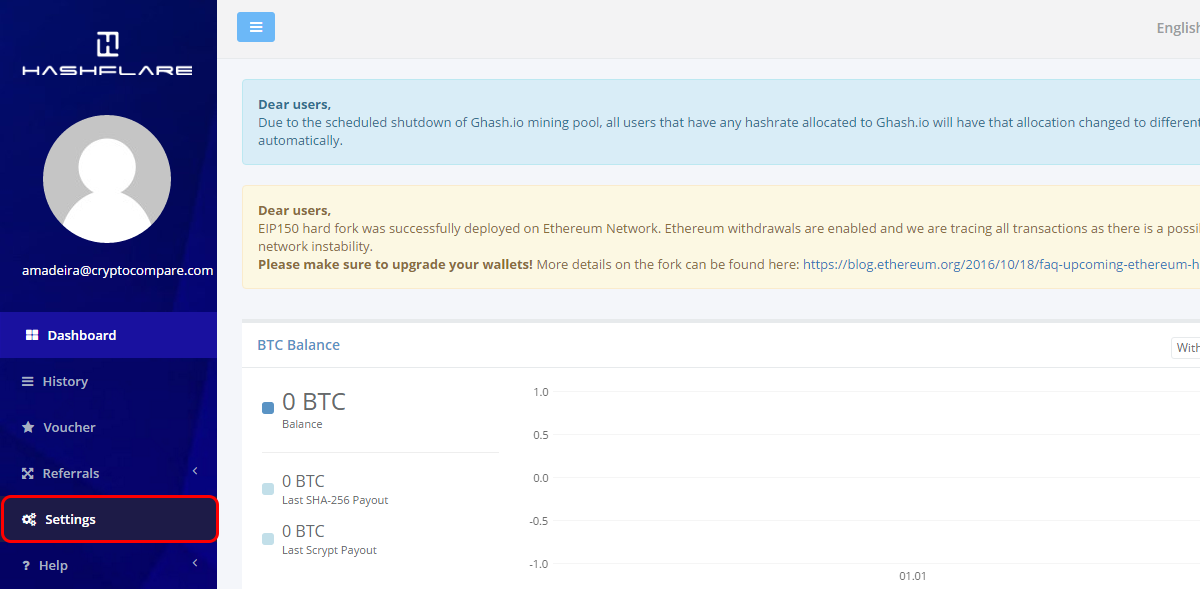The image size is (1200, 589).
Task: Click 'Please make sure to upgrade your wallets!'
Action: (395, 265)
